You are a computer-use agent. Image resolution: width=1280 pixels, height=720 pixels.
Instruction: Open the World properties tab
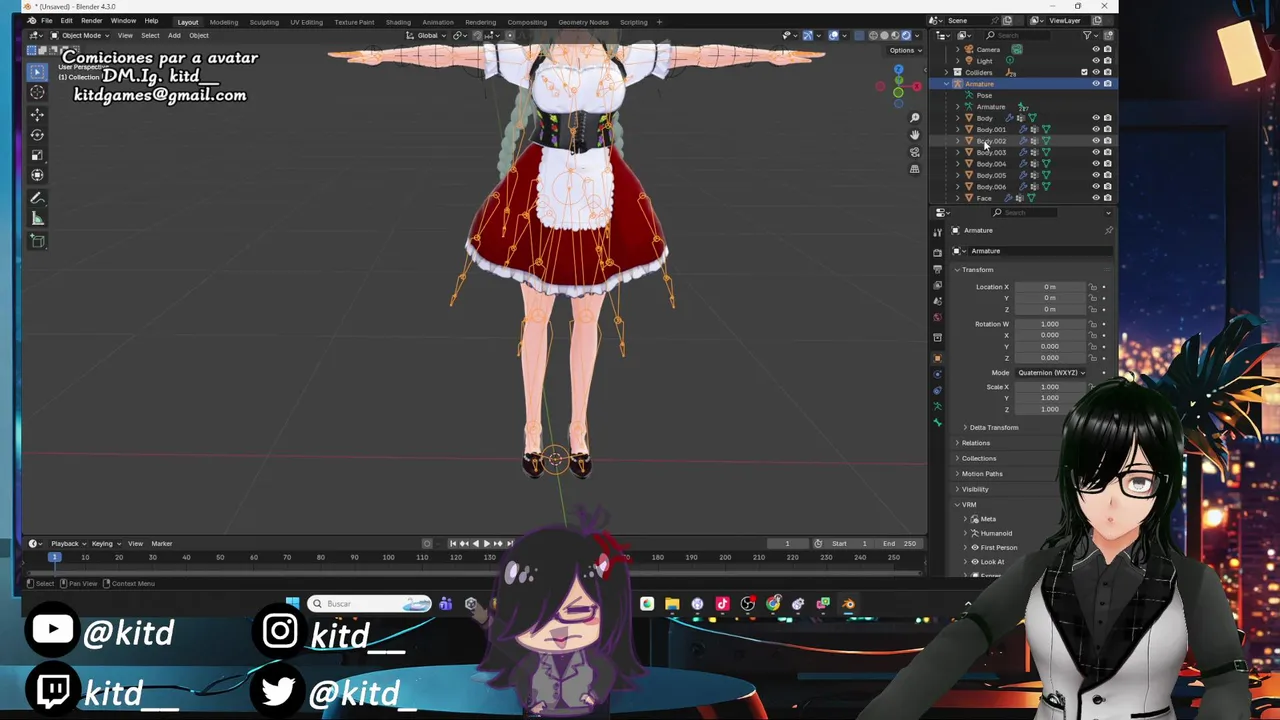pyautogui.click(x=937, y=317)
